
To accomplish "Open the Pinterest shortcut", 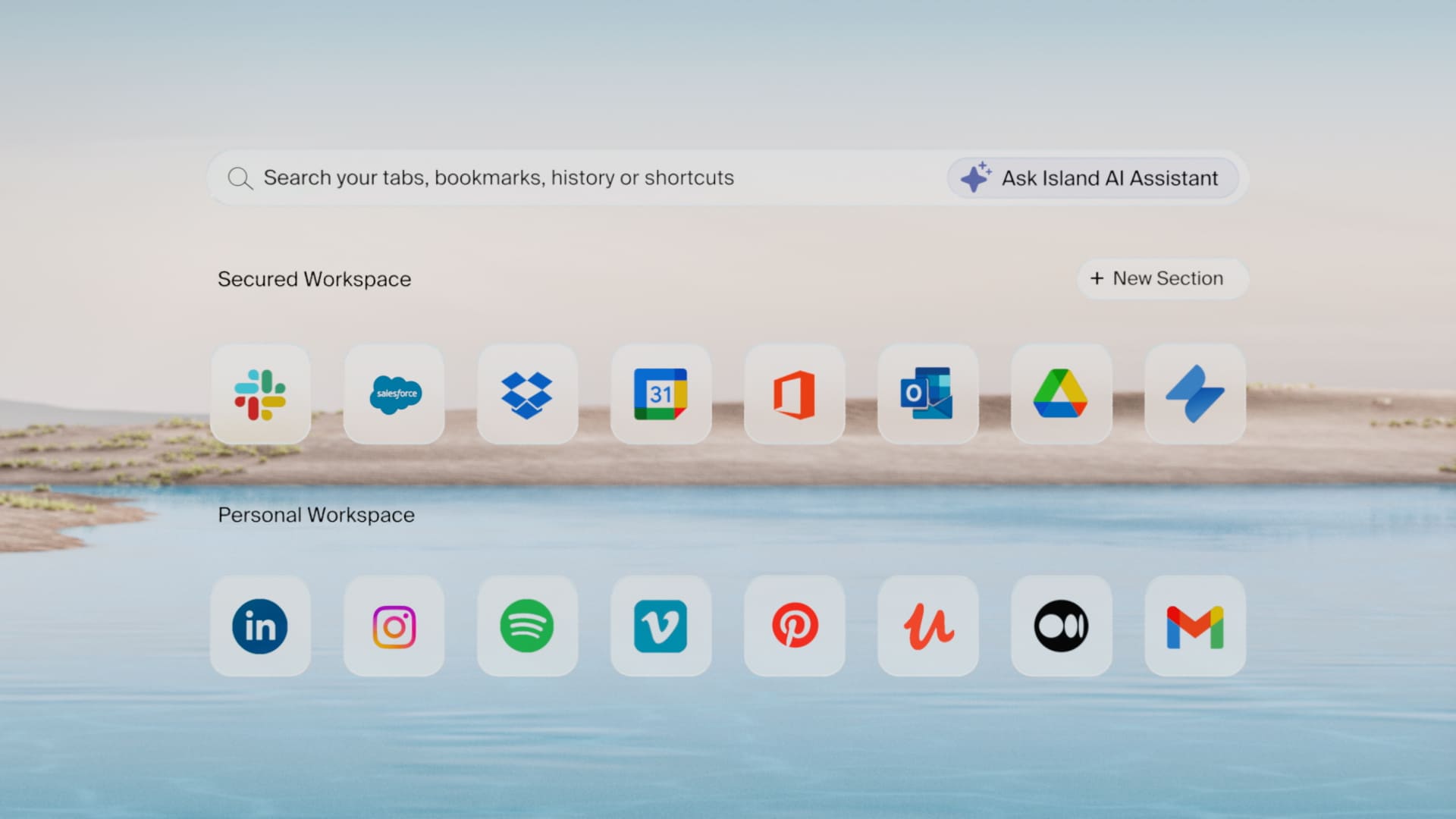I will (x=794, y=626).
